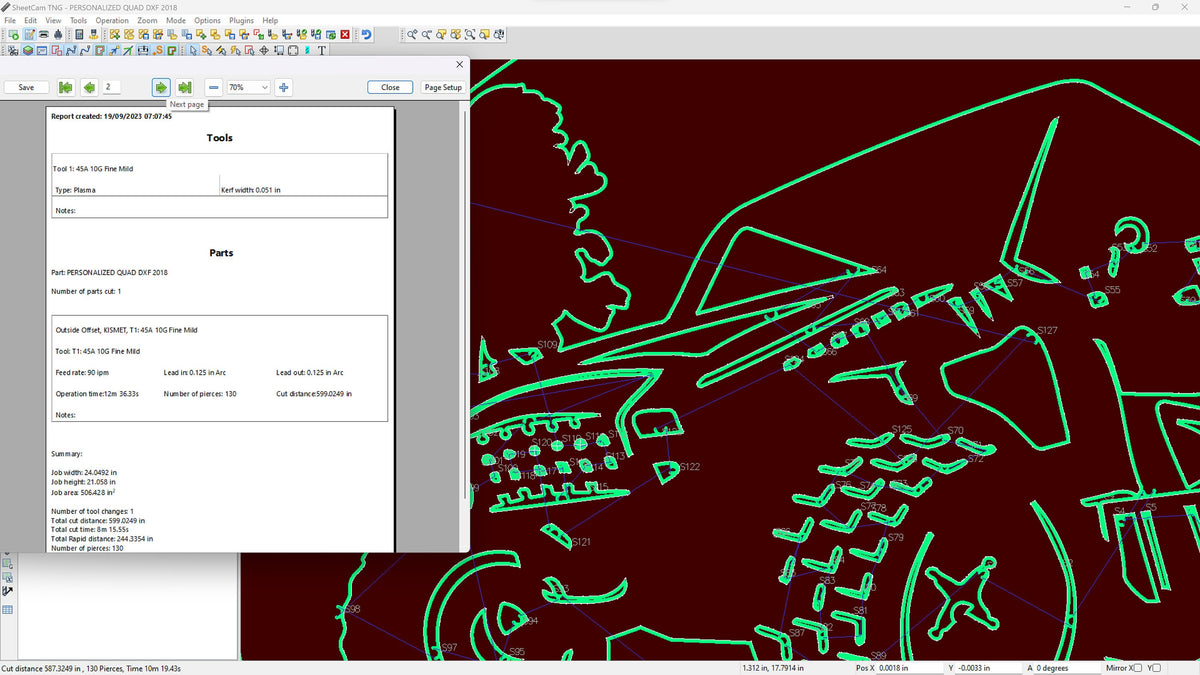1200x675 pixels.
Task: Open the Plugins menu
Action: (x=241, y=20)
